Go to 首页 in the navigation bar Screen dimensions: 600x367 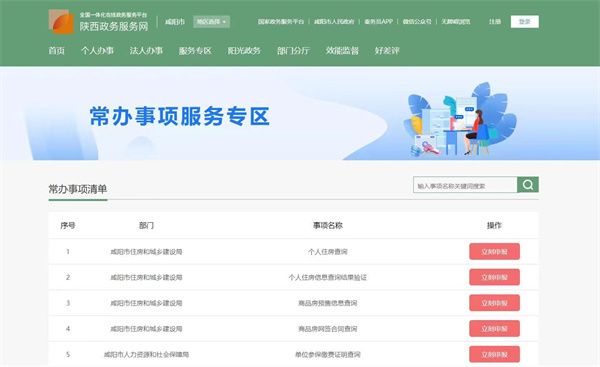coord(57,51)
